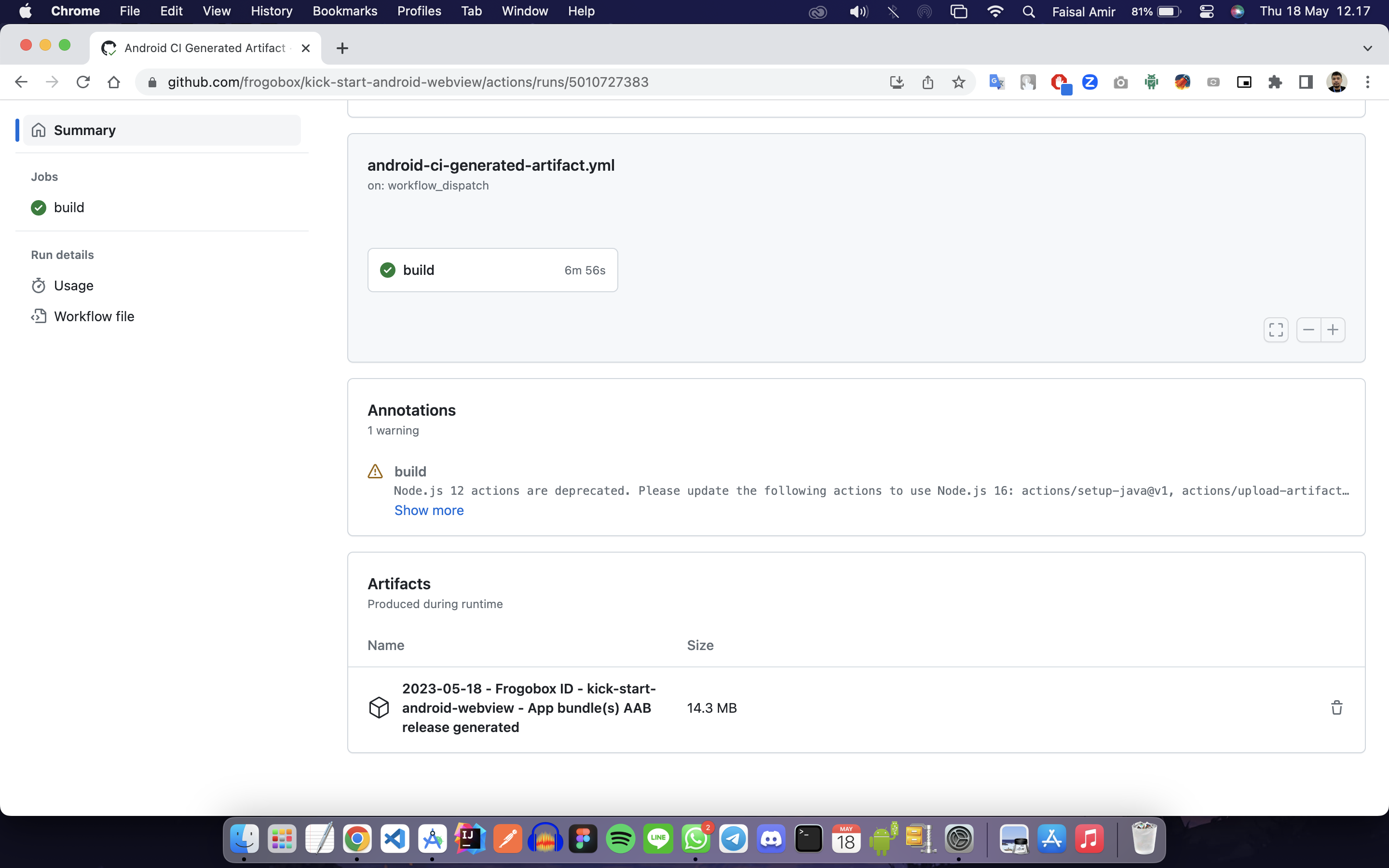The height and width of the screenshot is (868, 1389).
Task: Delete the artifact with the trash icon
Action: point(1337,707)
